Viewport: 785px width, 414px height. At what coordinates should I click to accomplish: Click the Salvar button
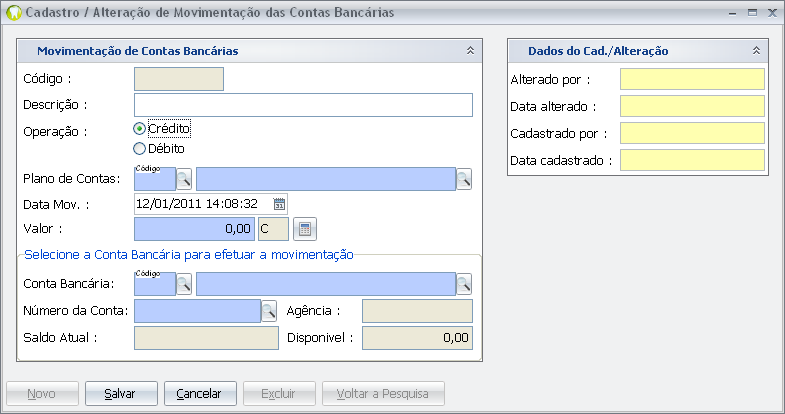(x=121, y=393)
